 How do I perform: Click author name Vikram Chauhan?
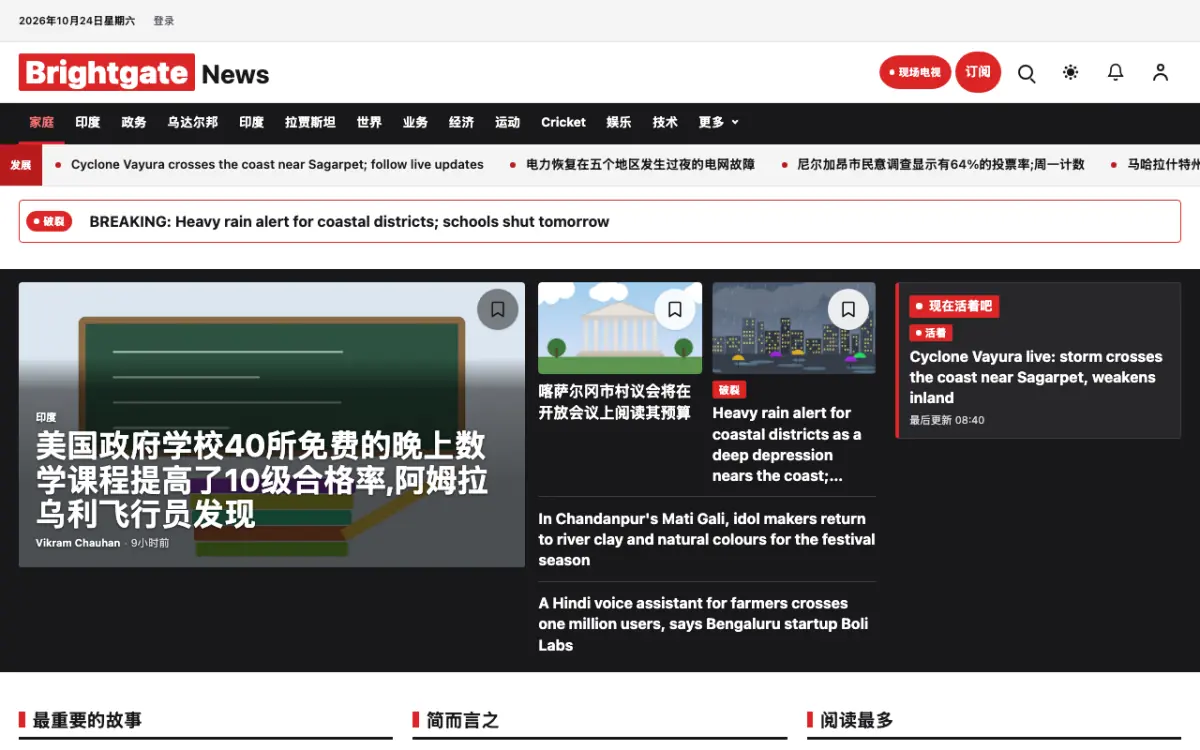tap(78, 543)
